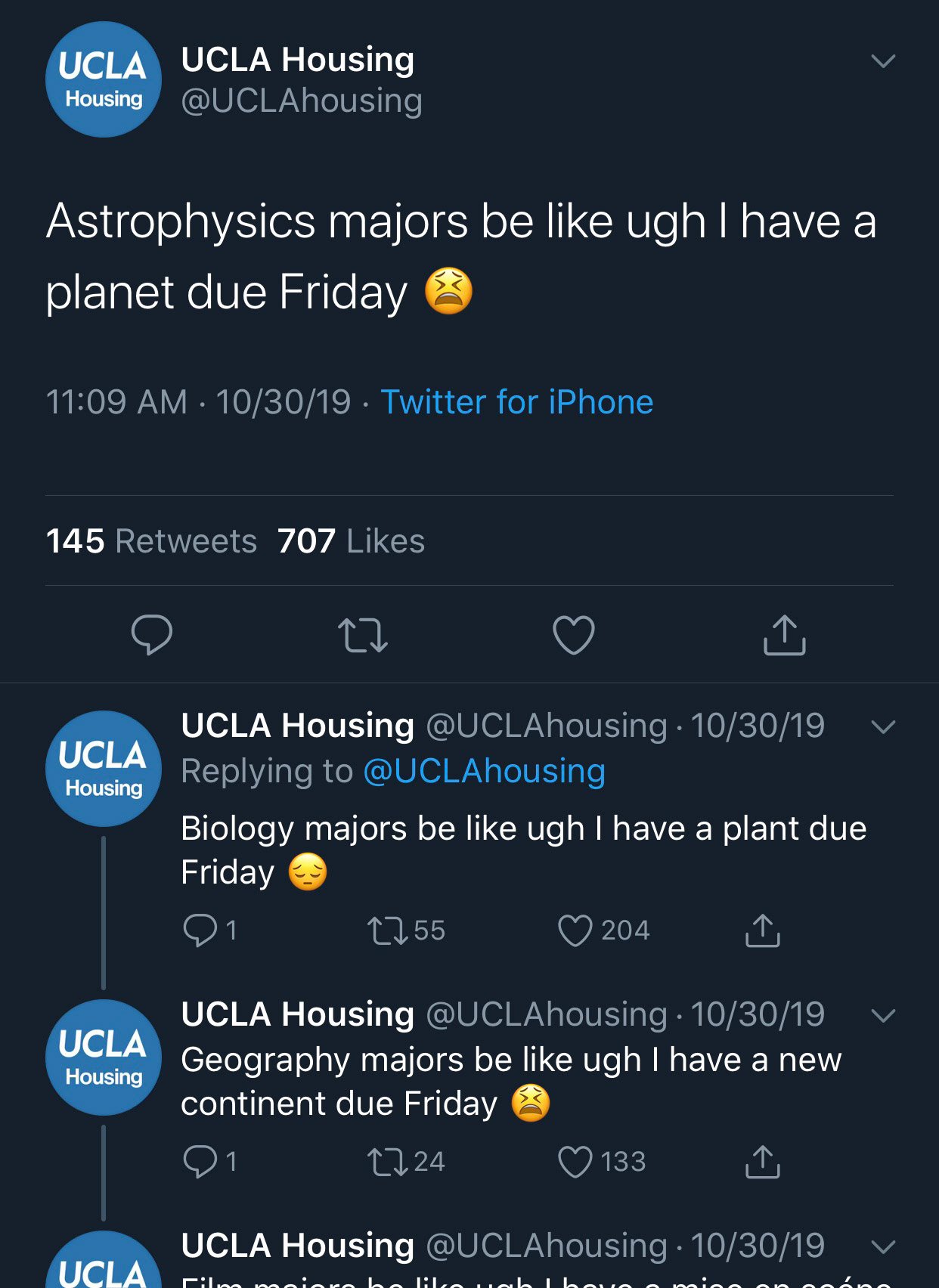Screen dimensions: 939x1288
Task: Tap the @UCLAhousing mention in Replying to
Action: (x=484, y=771)
